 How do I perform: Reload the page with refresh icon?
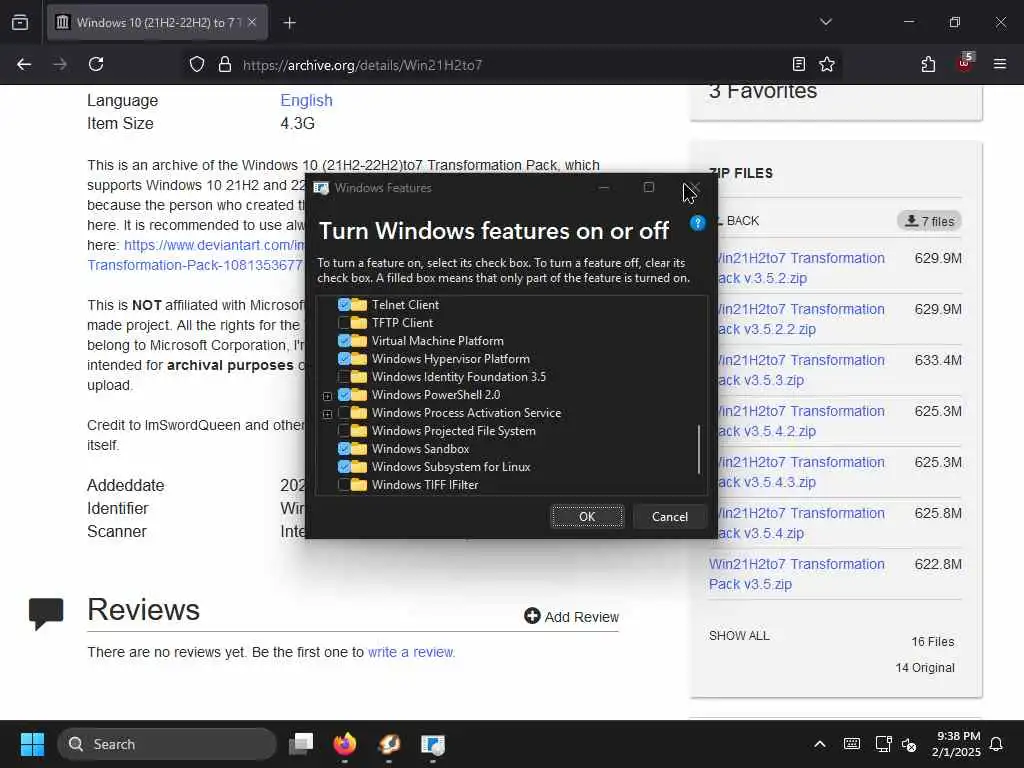[x=96, y=65]
